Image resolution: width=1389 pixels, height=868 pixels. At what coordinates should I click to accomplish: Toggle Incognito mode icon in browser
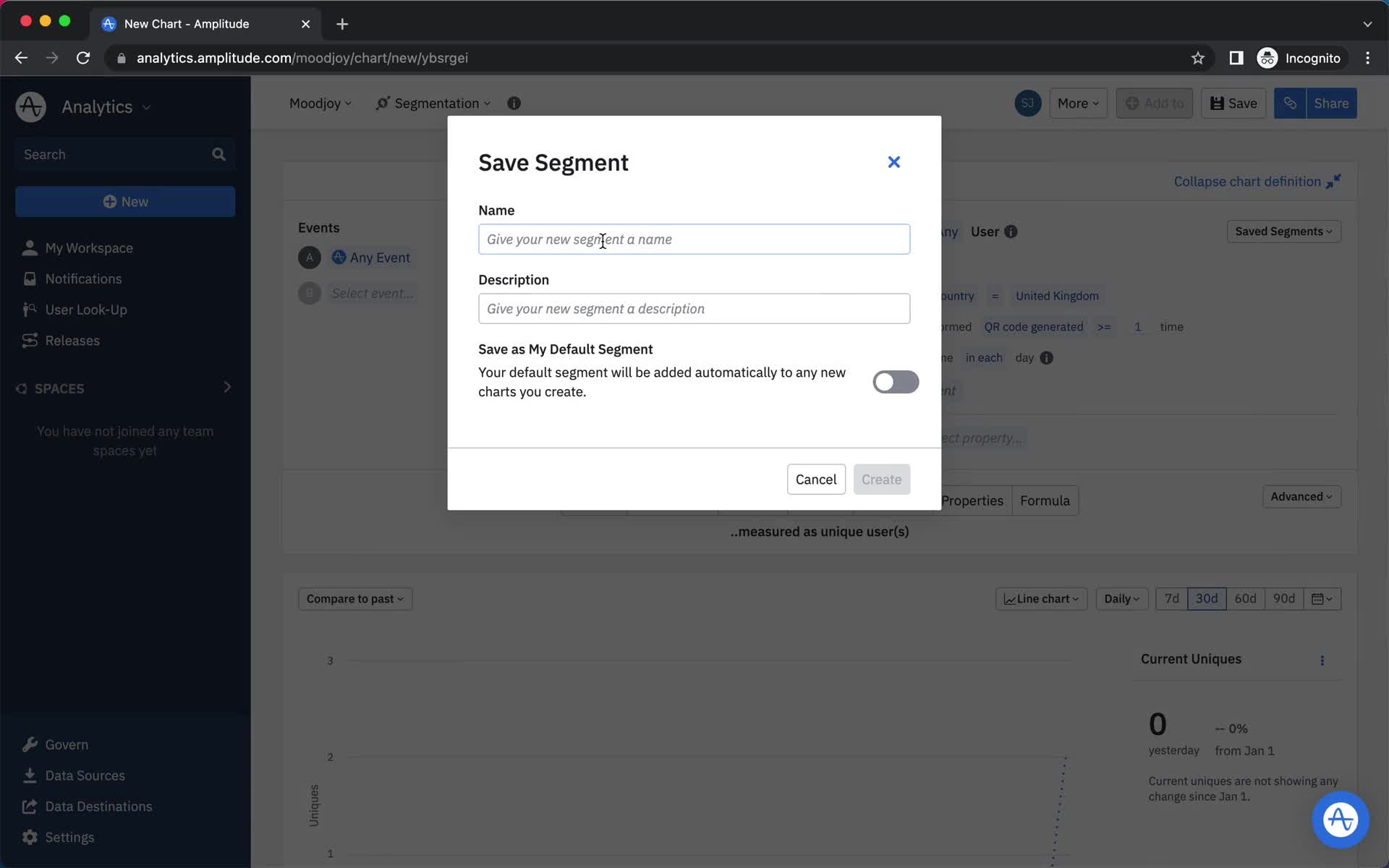pos(1267,58)
